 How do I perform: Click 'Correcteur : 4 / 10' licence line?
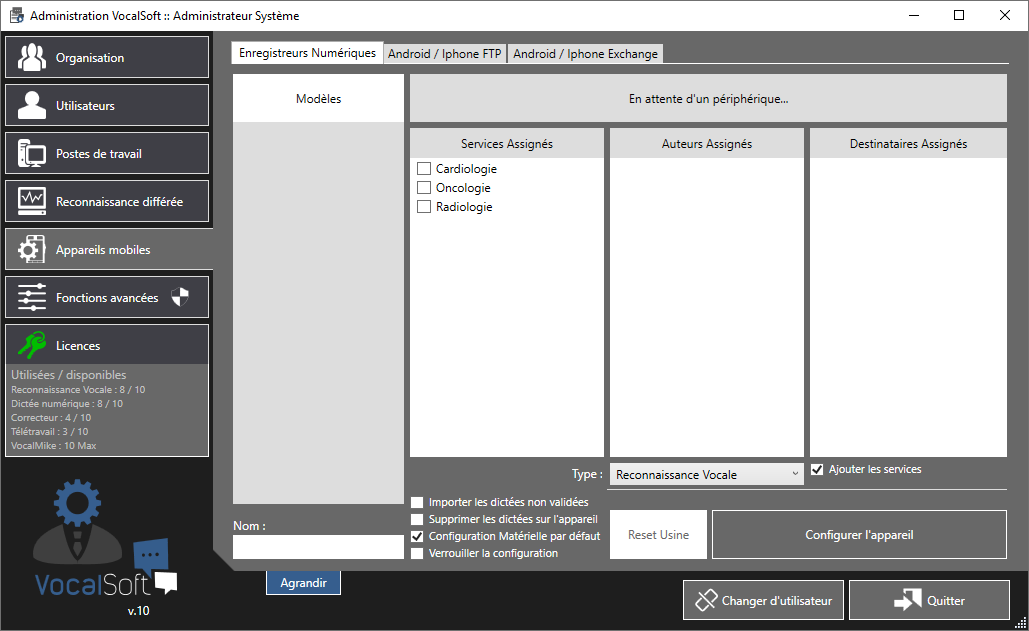(x=51, y=417)
